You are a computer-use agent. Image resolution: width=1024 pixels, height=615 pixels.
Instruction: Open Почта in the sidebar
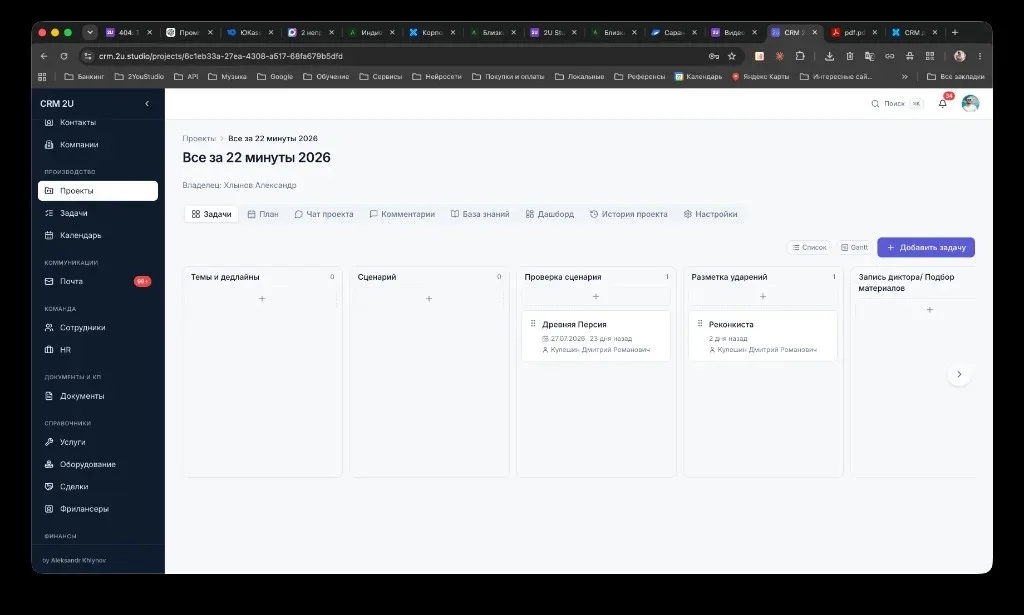(98, 281)
